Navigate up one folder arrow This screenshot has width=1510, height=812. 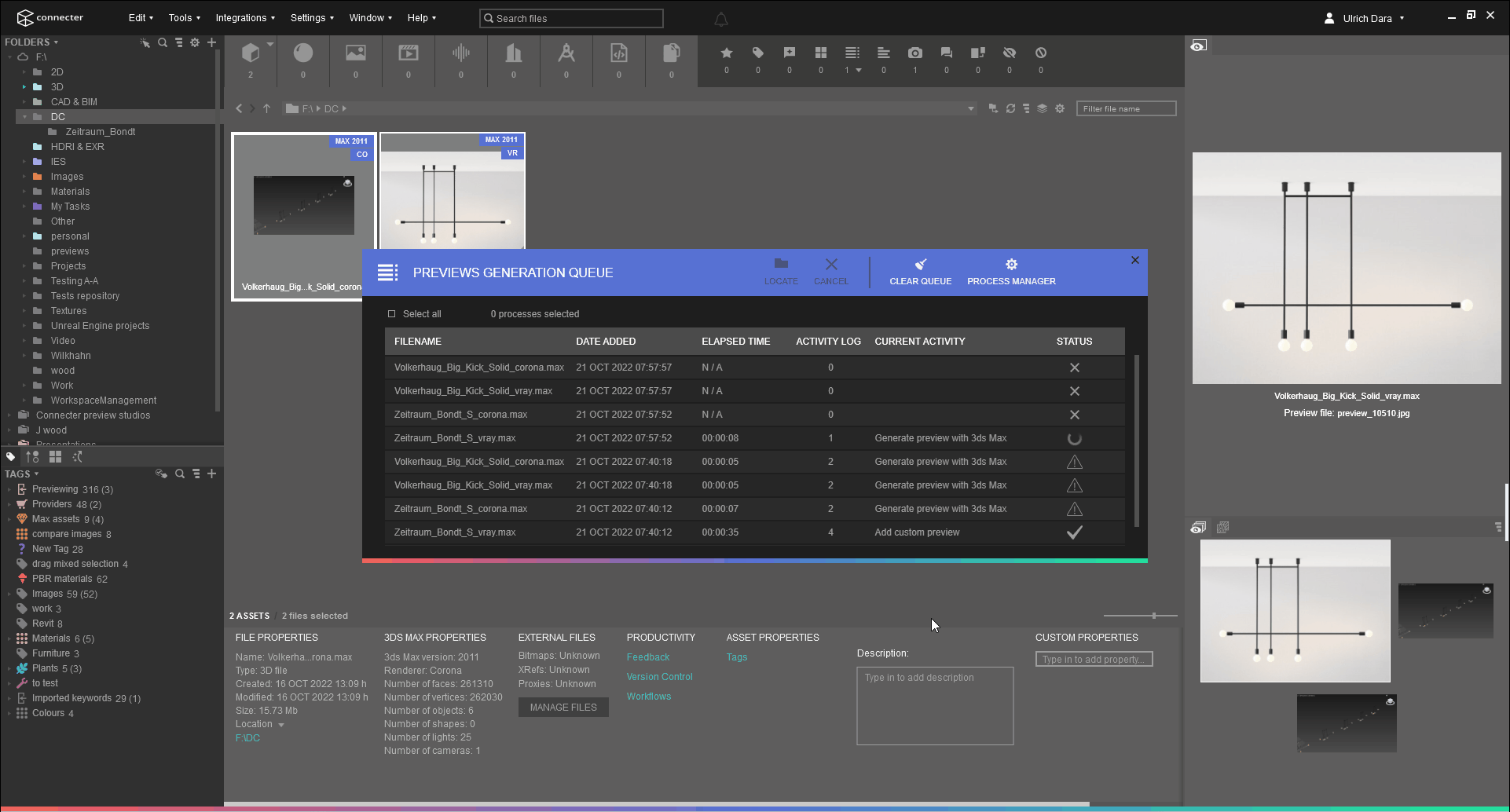(x=266, y=108)
